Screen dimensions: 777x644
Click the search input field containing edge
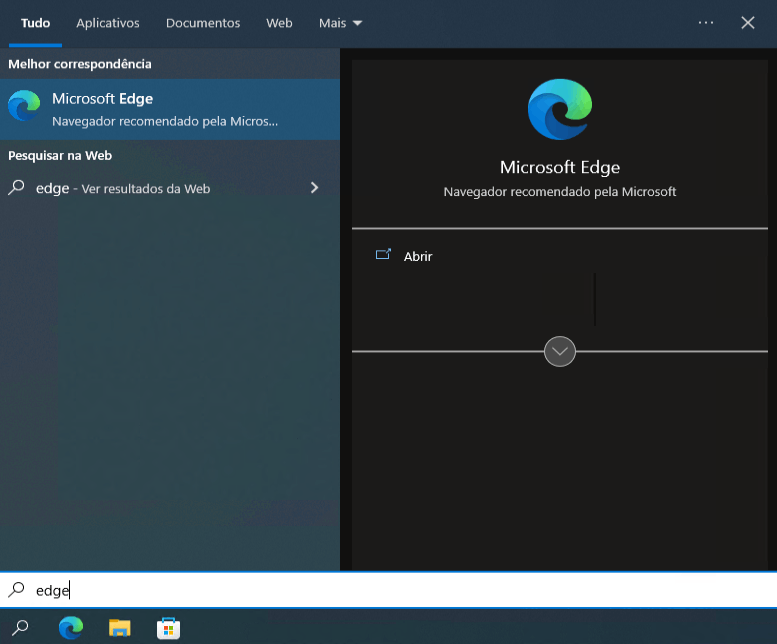pyautogui.click(x=388, y=590)
